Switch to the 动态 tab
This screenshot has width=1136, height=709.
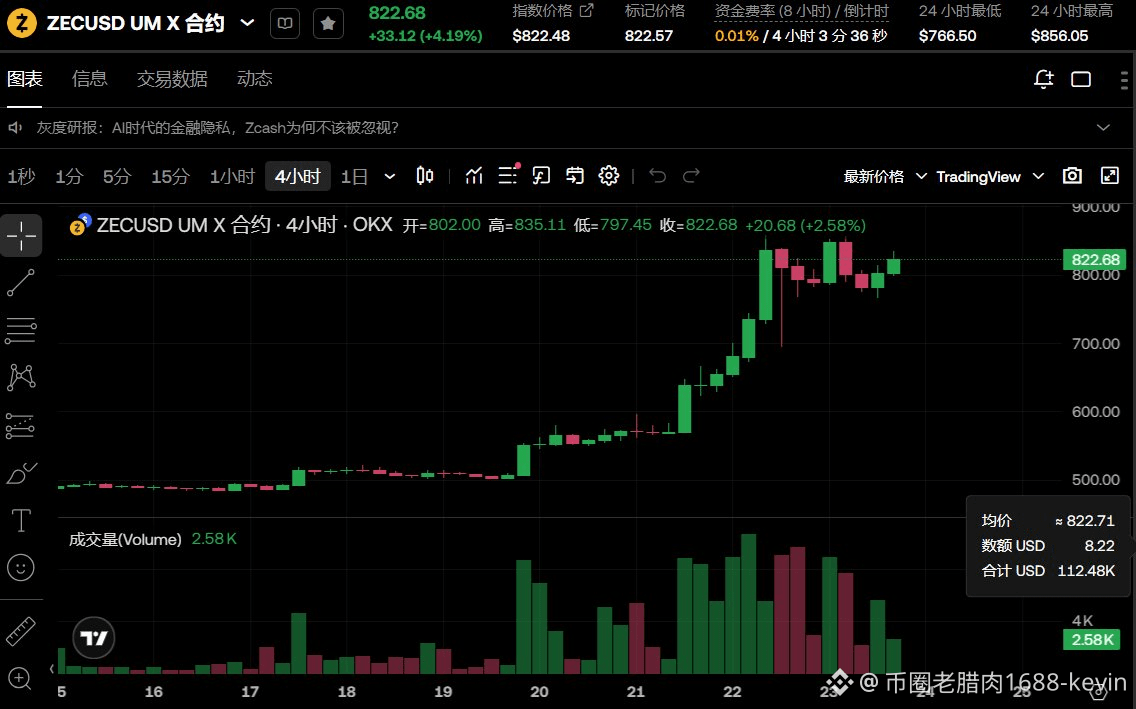tap(255, 78)
